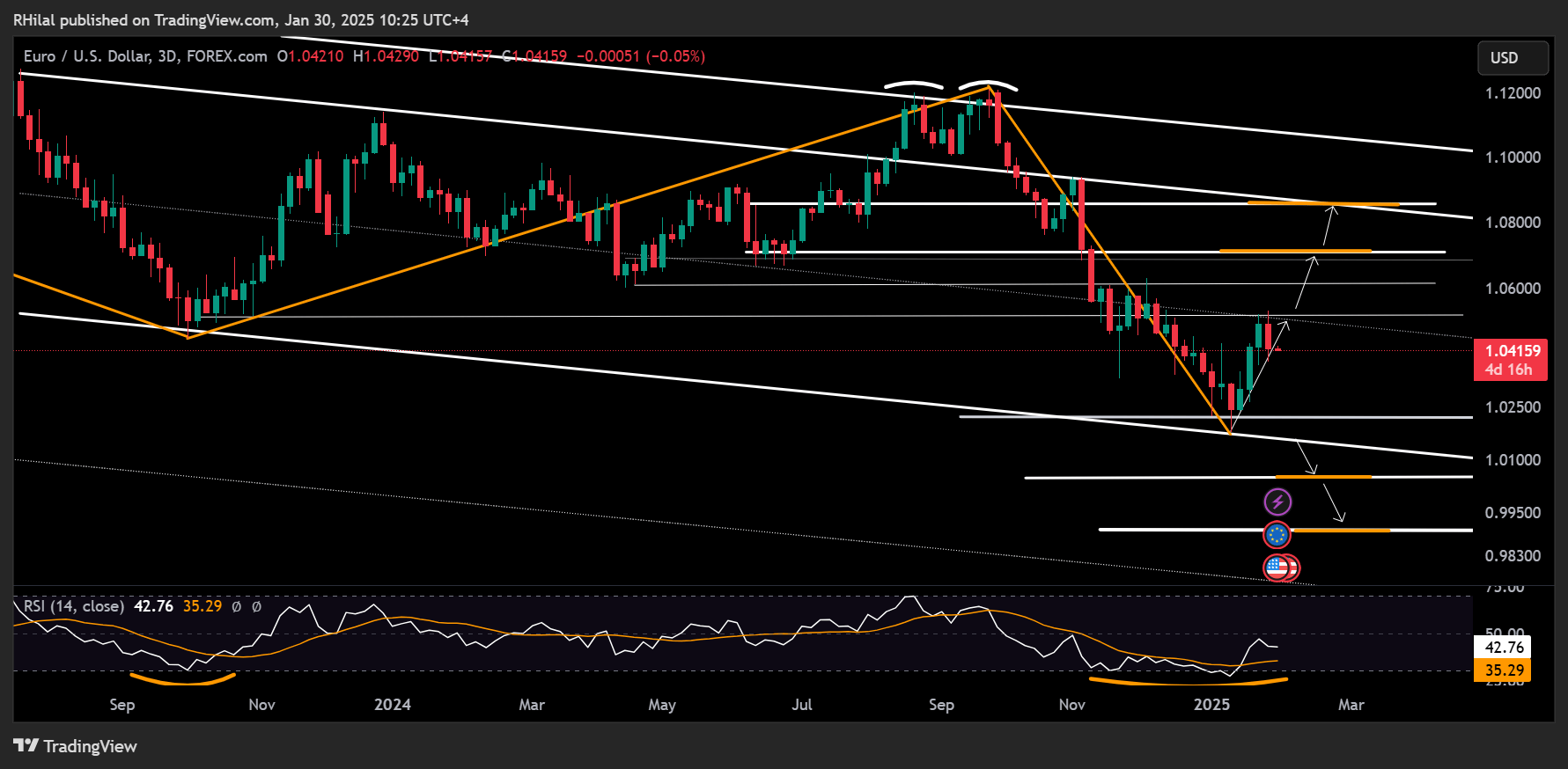Click the 1.01000 price axis label
Viewport: 1568px width, 769px height.
[1513, 460]
